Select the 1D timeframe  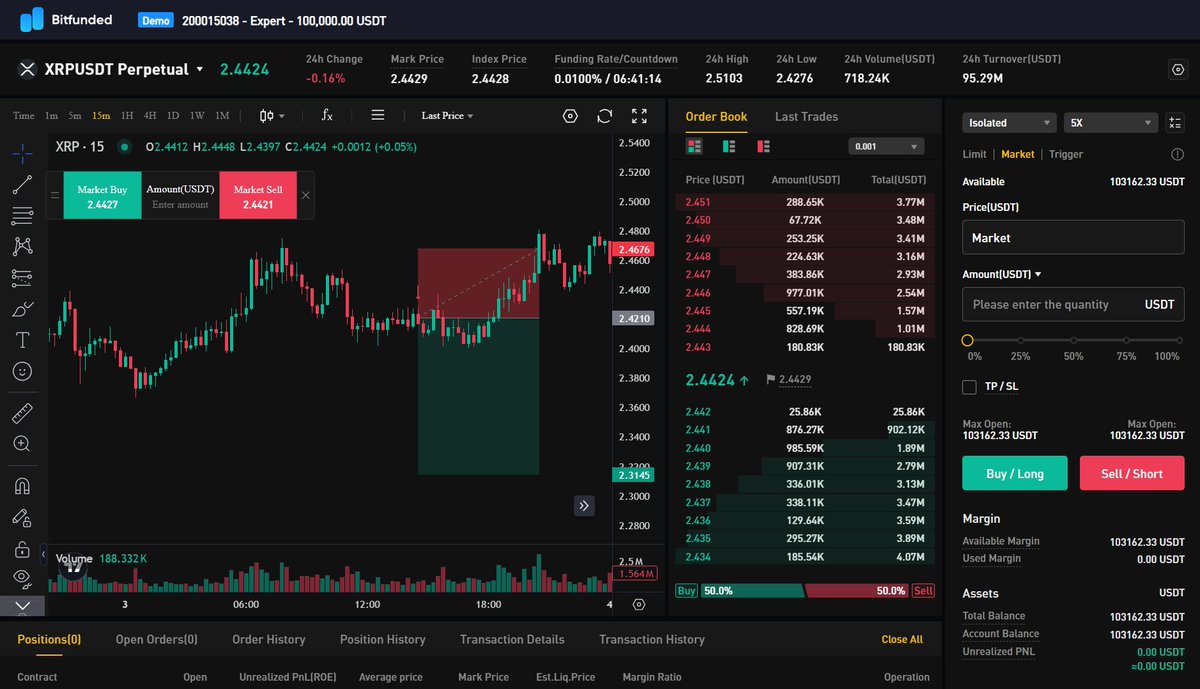[x=173, y=116]
